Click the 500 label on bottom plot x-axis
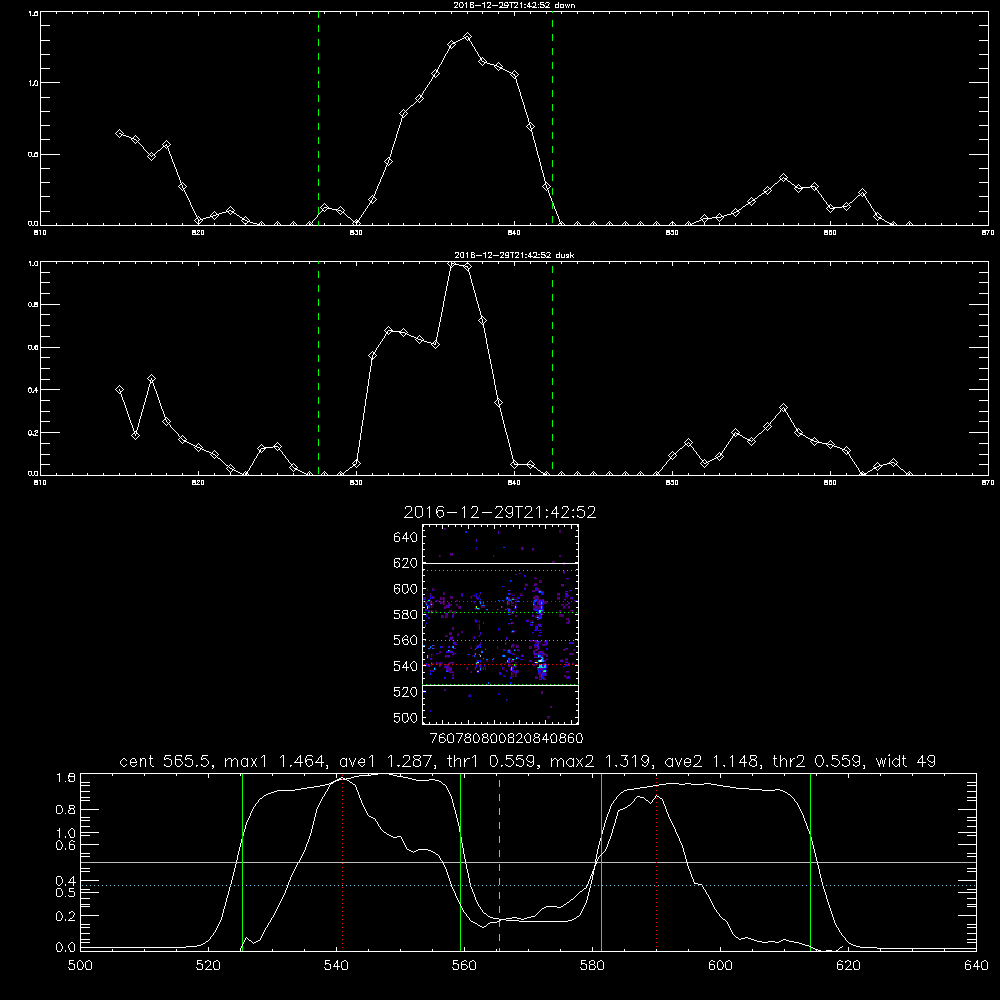Viewport: 1000px width, 1000px height. (x=80, y=966)
